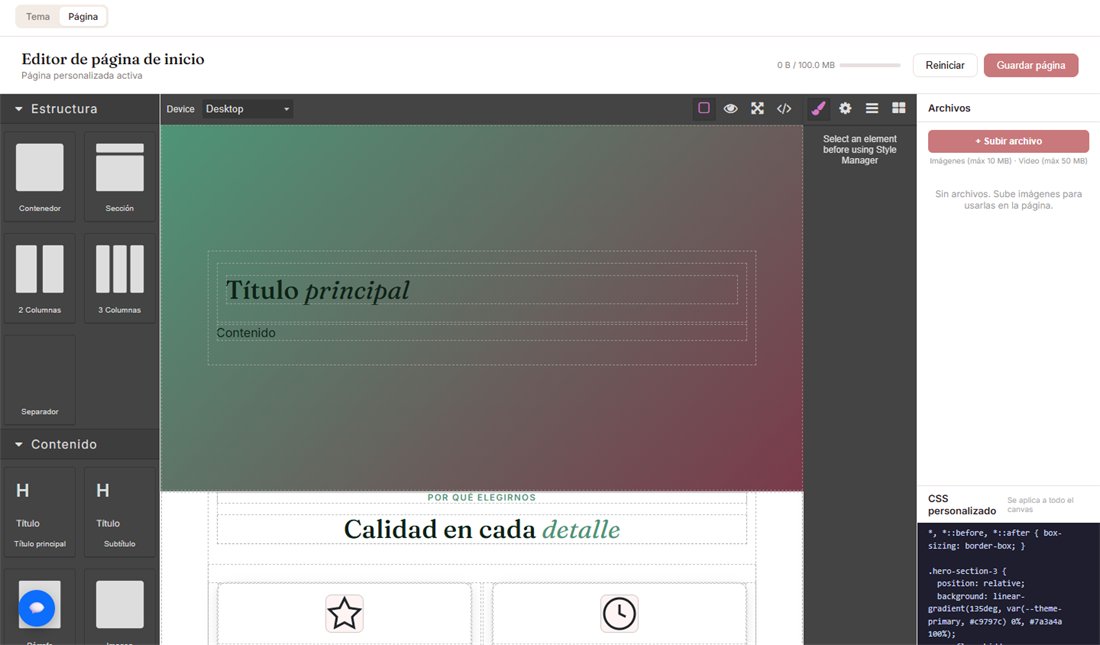The width and height of the screenshot is (1100, 645).
Task: Open the Device Desktop dropdown
Action: point(248,109)
